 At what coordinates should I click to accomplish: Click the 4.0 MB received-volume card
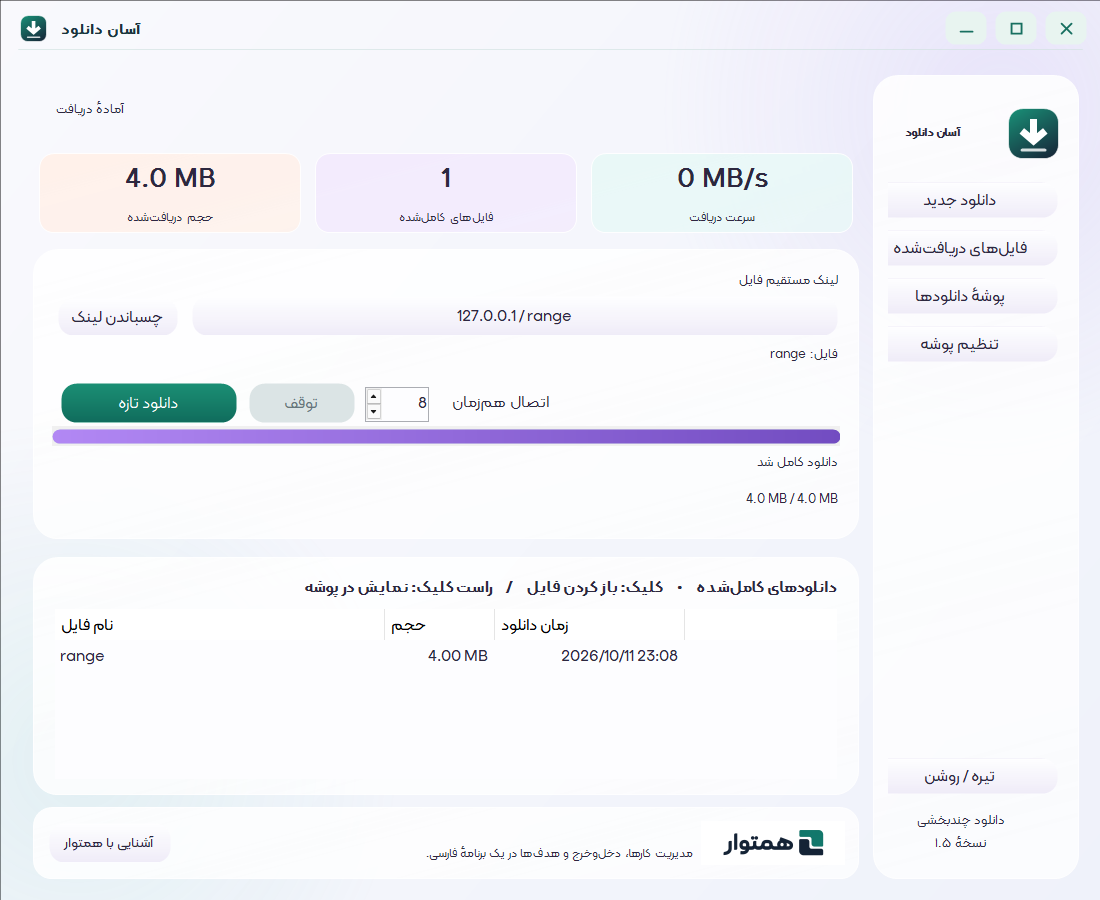coord(170,193)
